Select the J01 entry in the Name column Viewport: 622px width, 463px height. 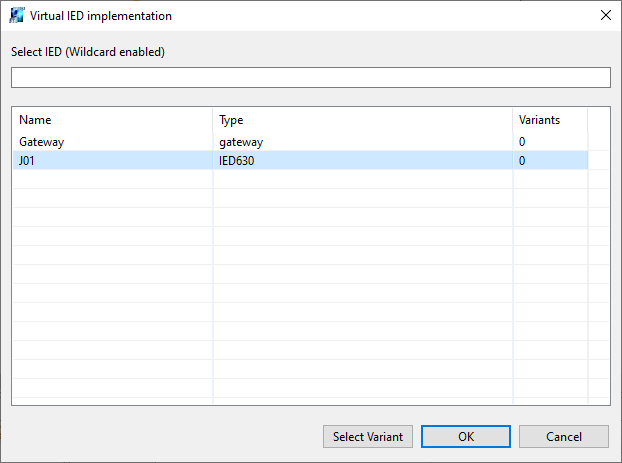point(28,160)
